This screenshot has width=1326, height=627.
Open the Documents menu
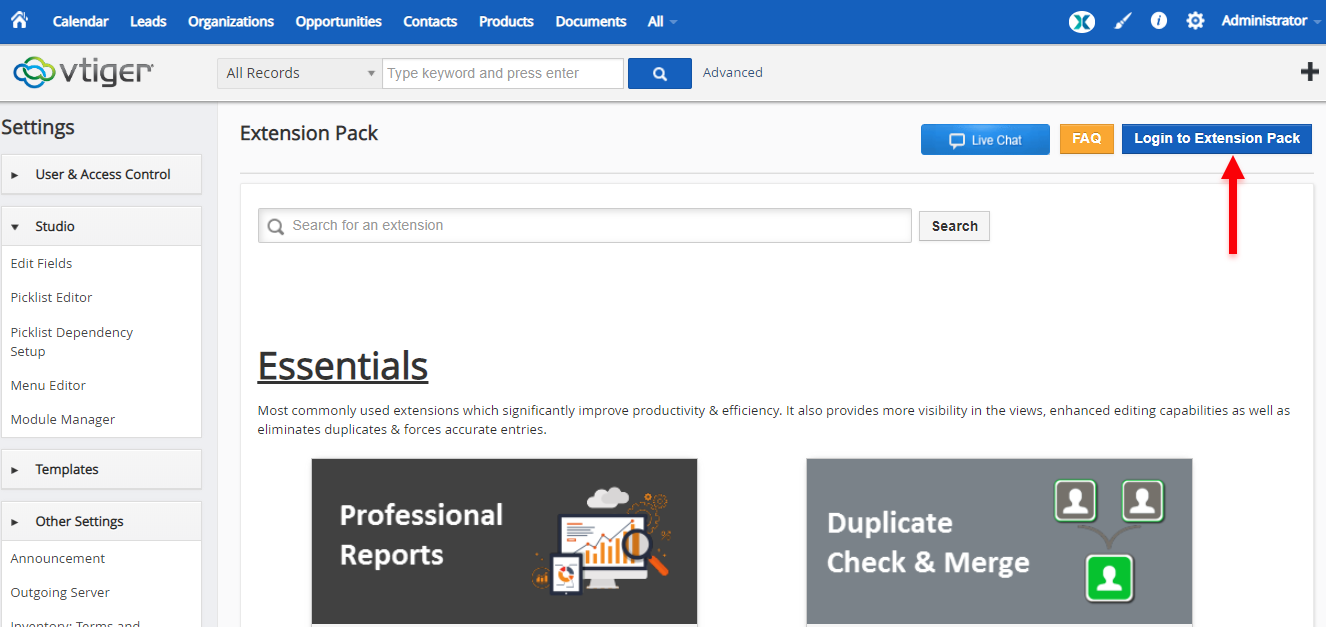591,21
